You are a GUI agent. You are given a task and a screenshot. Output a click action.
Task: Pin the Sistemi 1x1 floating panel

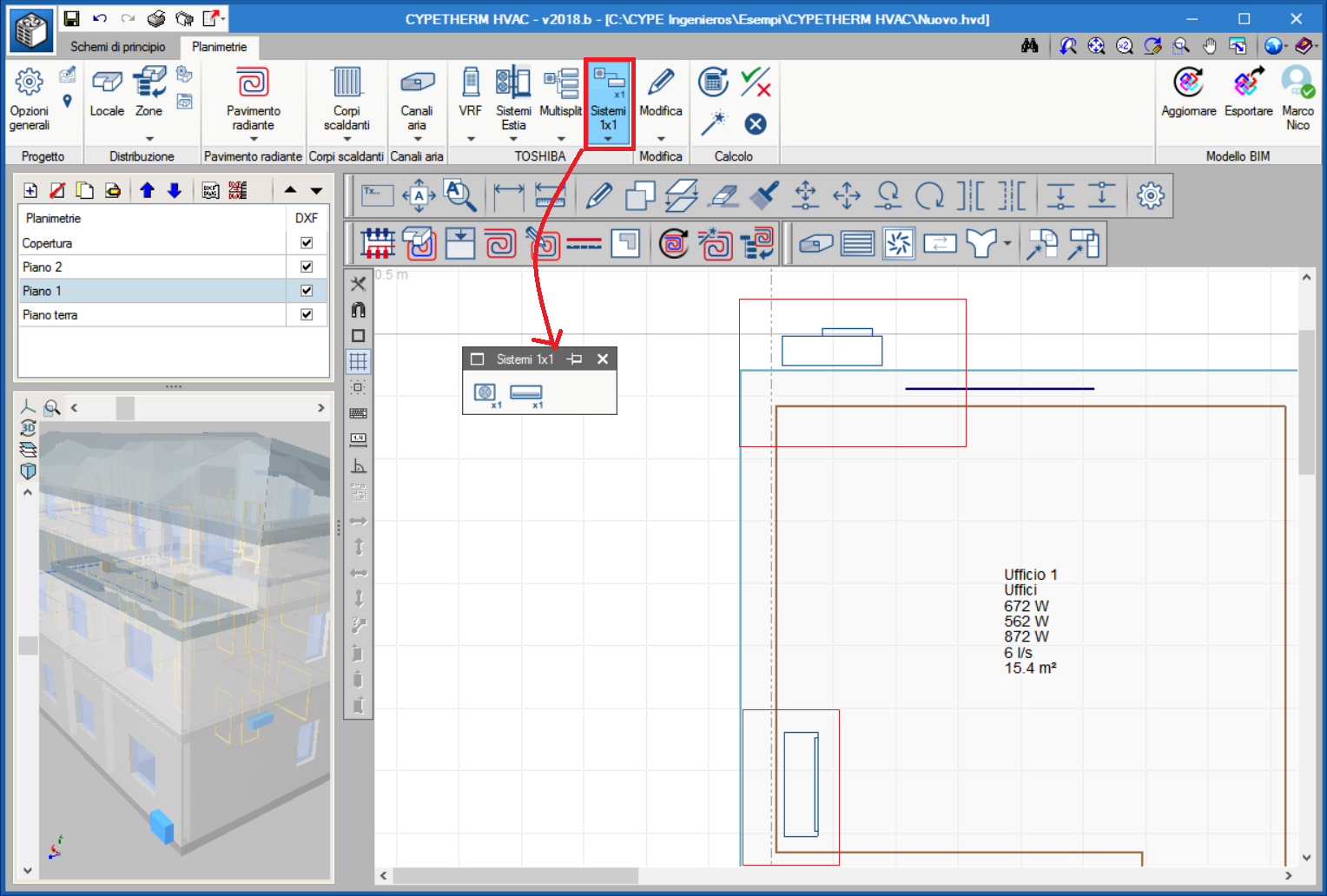point(575,359)
